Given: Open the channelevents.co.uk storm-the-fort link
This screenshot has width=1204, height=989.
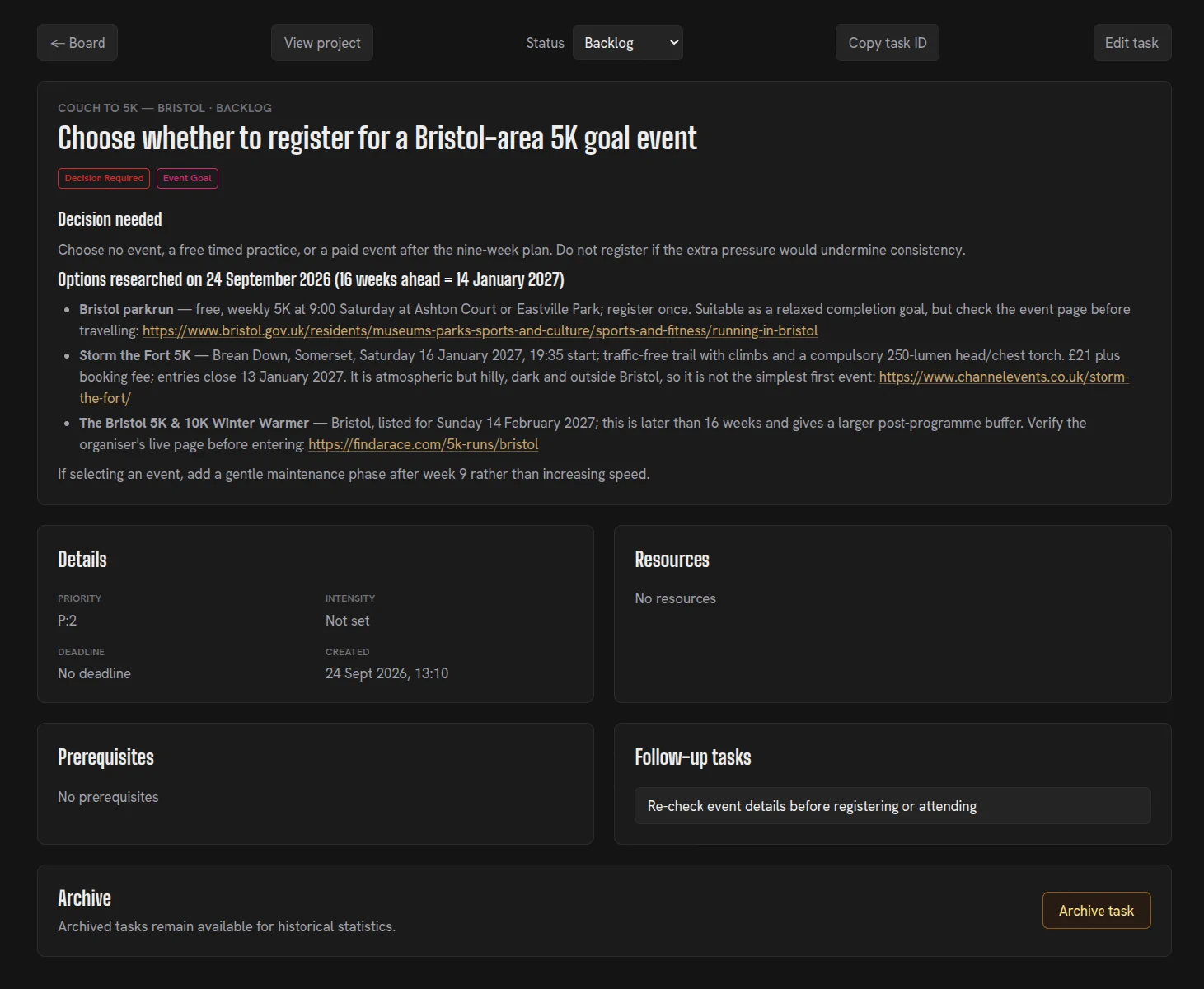Looking at the screenshot, I should tap(1004, 377).
